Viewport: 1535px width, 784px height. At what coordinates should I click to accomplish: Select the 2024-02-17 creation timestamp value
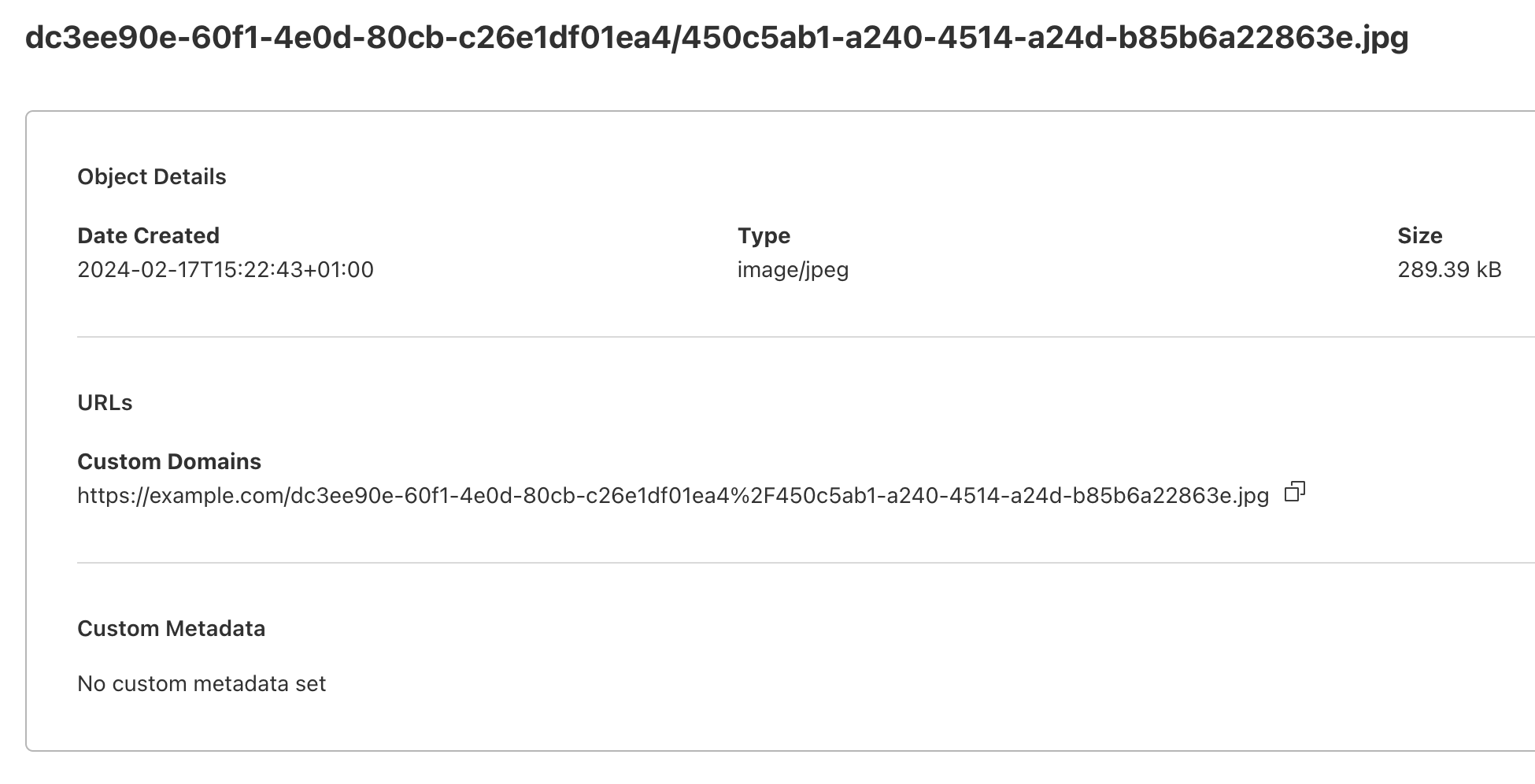[x=225, y=270]
